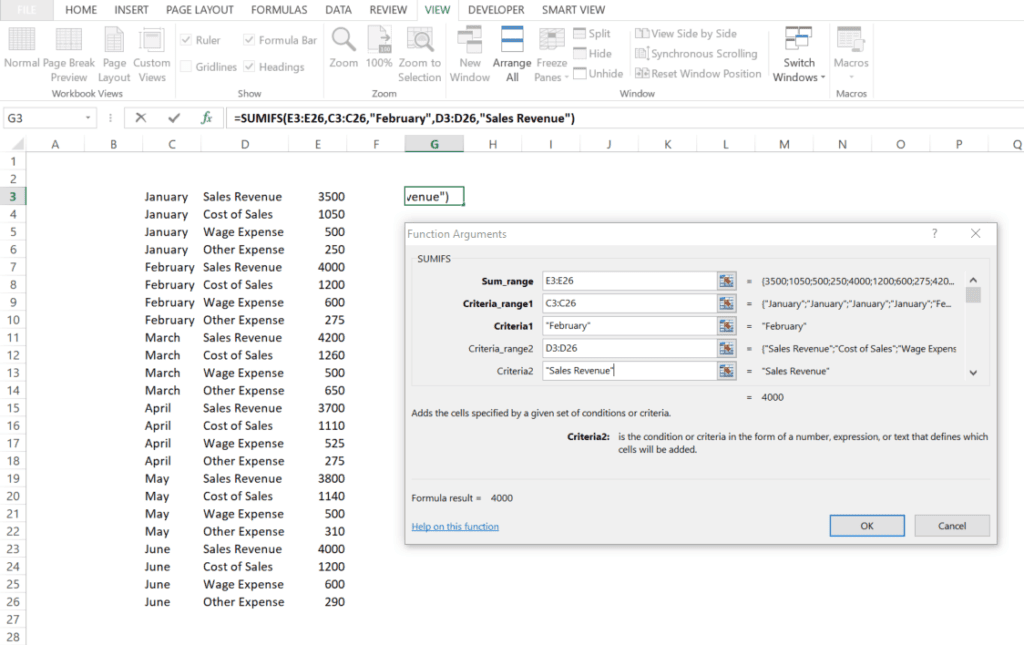This screenshot has width=1024, height=645.
Task: Select the Zoom magnifier tool
Action: (343, 52)
